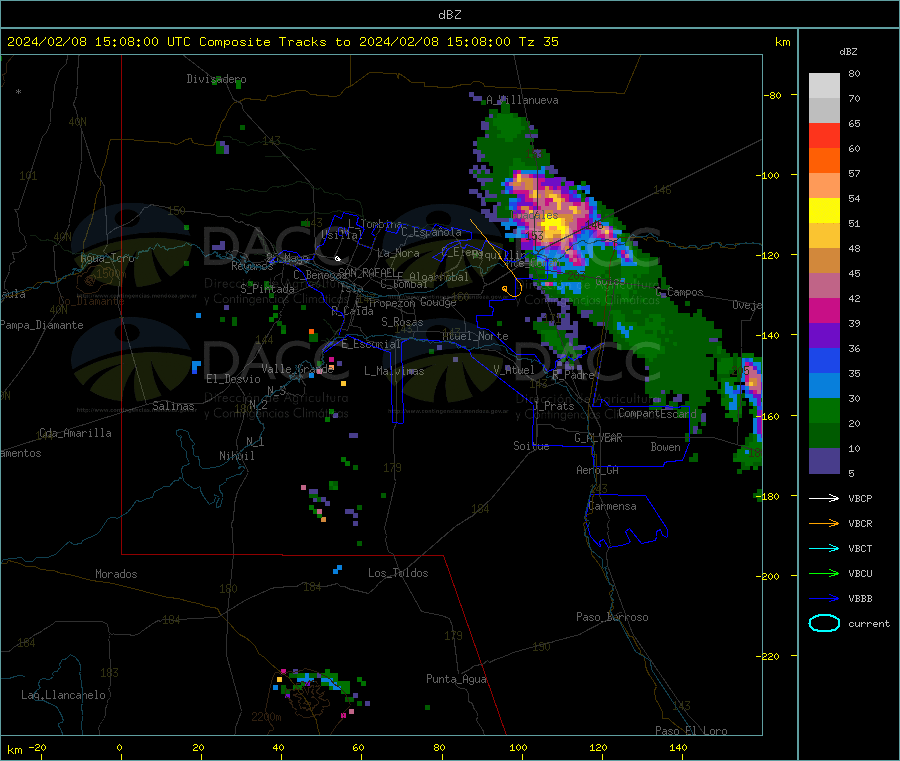
Task: Click the 'Los_Toldos' map label
Action: 398,573
